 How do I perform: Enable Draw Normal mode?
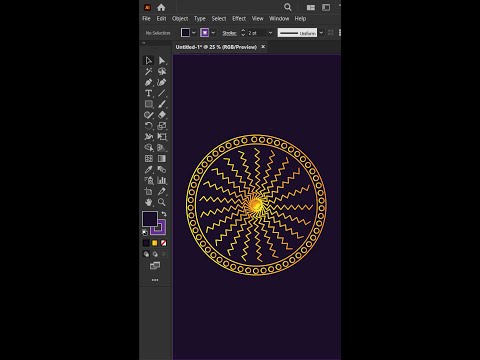tap(146, 254)
